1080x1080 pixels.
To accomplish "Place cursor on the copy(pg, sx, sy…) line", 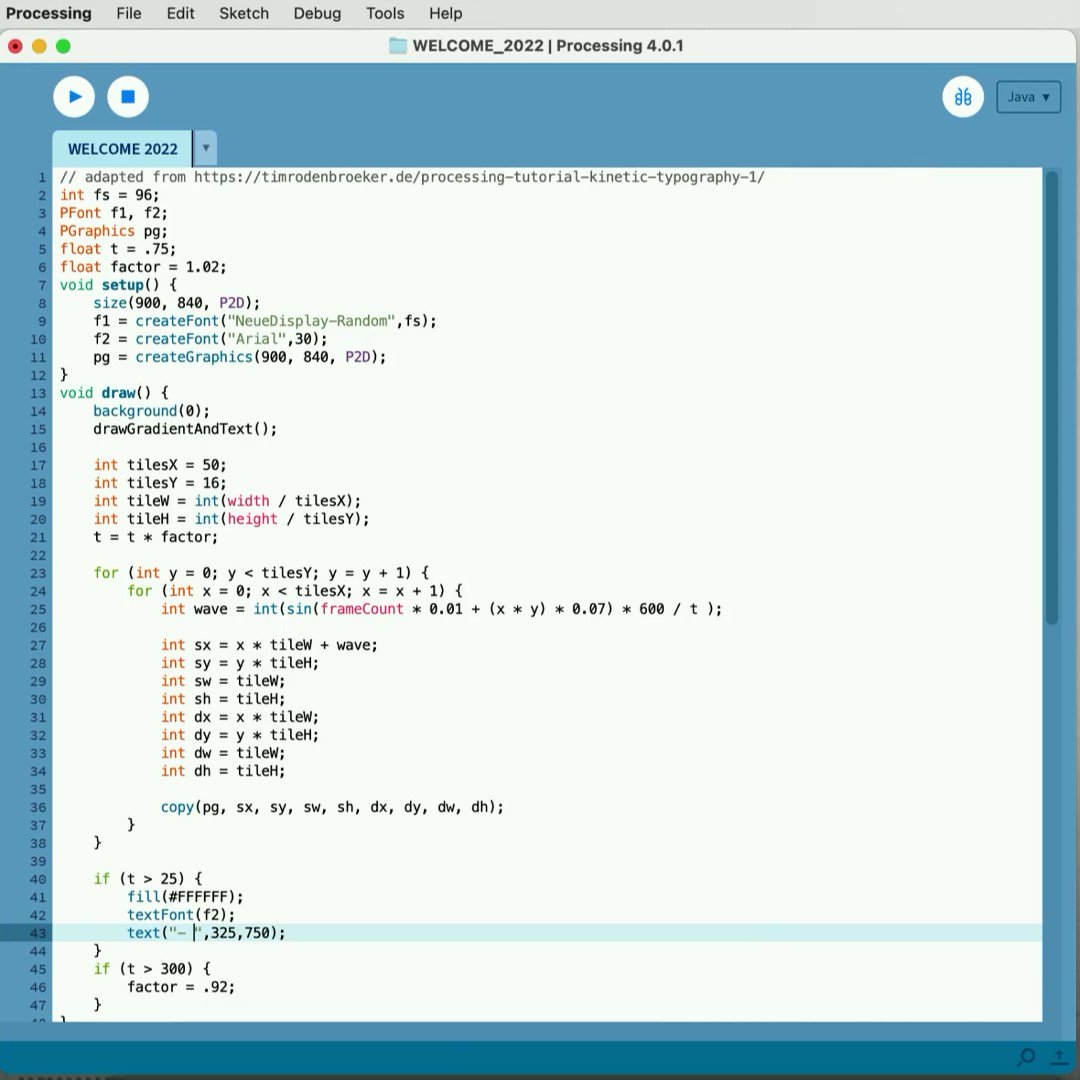I will pos(332,807).
